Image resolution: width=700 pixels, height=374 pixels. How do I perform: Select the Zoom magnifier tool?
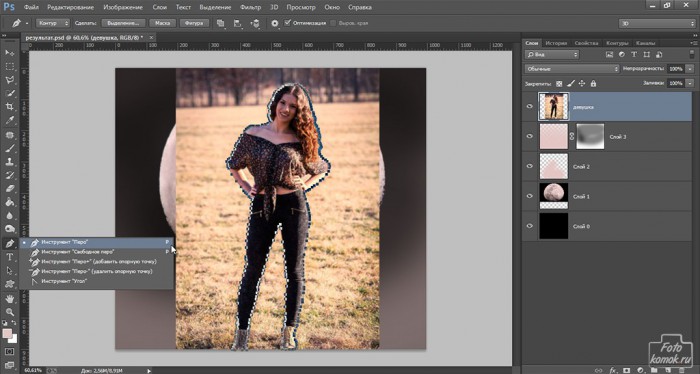[9, 312]
